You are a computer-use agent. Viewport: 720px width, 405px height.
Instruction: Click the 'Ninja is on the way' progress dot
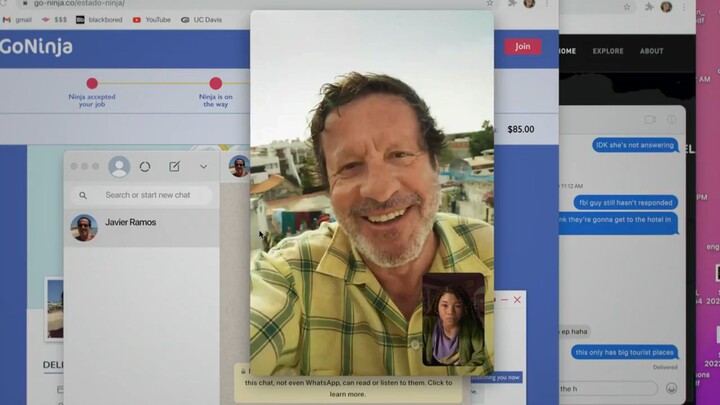coord(215,83)
